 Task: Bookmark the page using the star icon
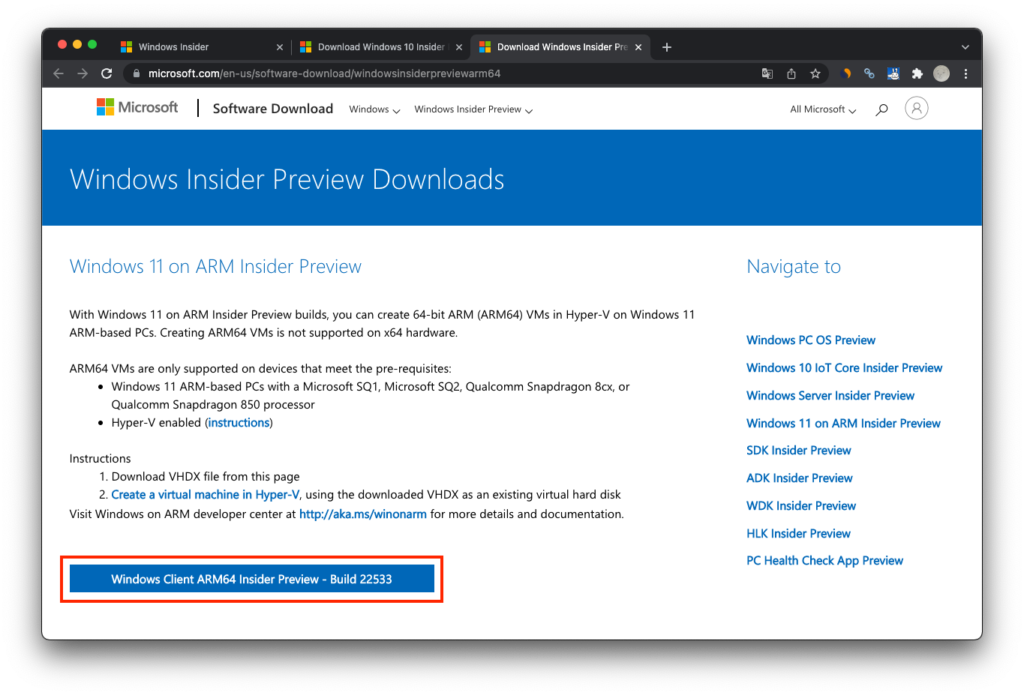point(815,73)
